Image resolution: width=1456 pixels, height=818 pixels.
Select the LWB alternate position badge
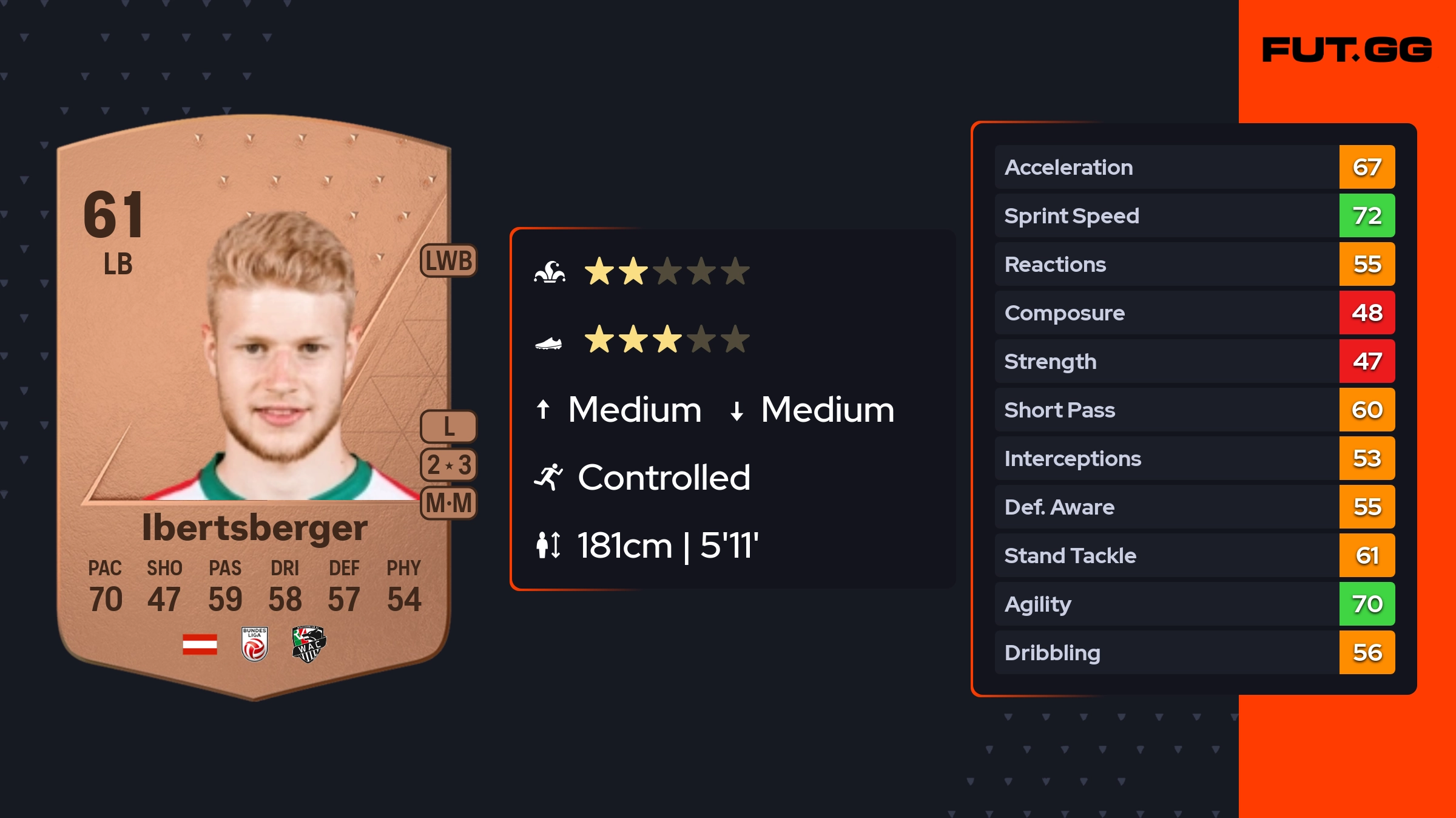[x=449, y=261]
